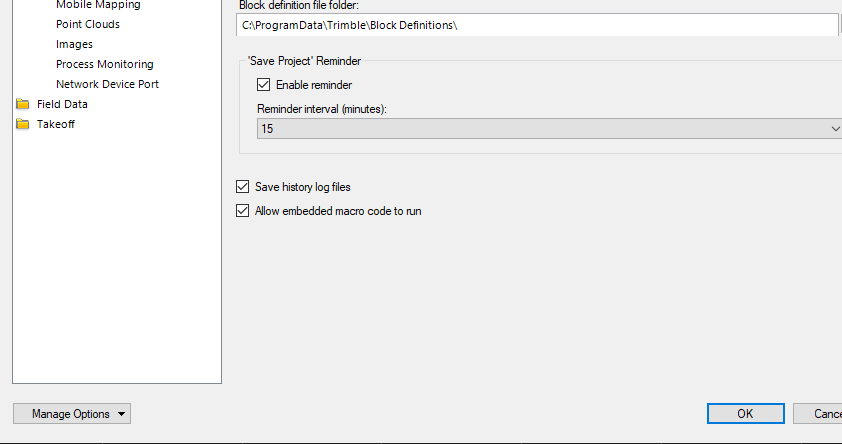Click the Field Data folder icon
Screen dimensions: 842x444
[22, 104]
